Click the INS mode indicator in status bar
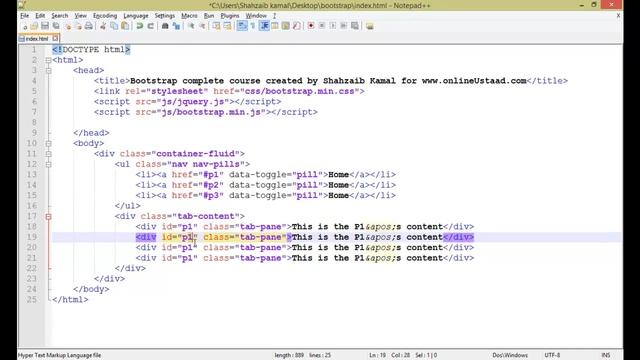 606,355
